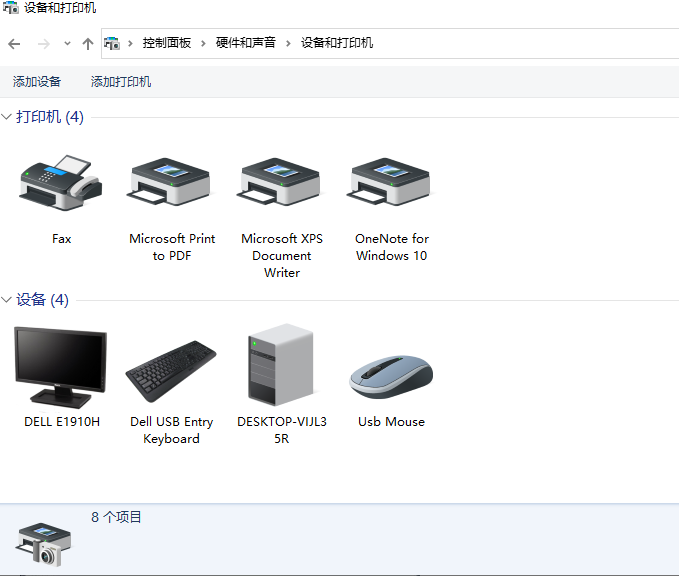The height and width of the screenshot is (576, 679).
Task: Go back with the left arrow
Action: 14,44
